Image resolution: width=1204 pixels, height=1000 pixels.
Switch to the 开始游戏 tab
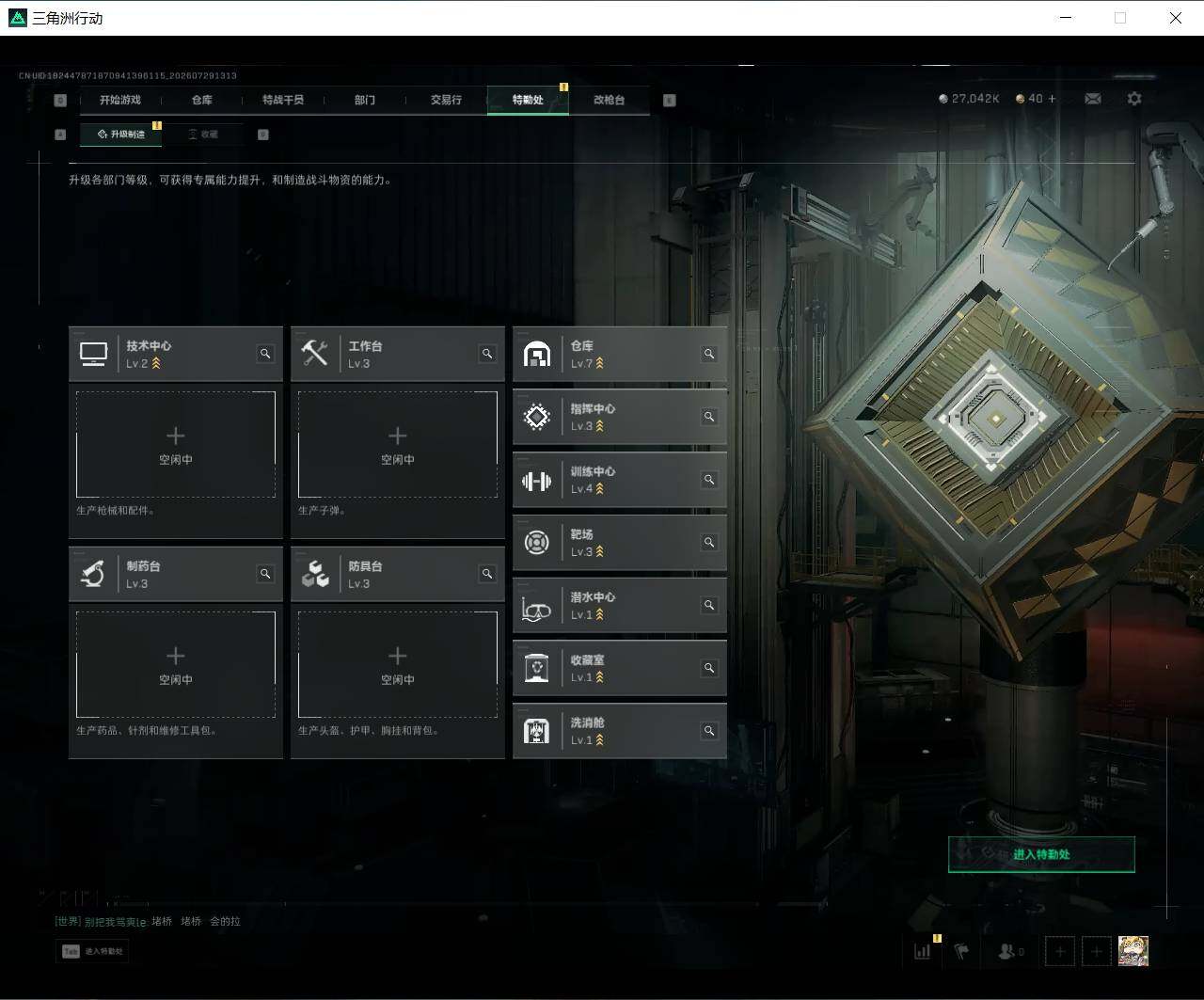click(120, 100)
